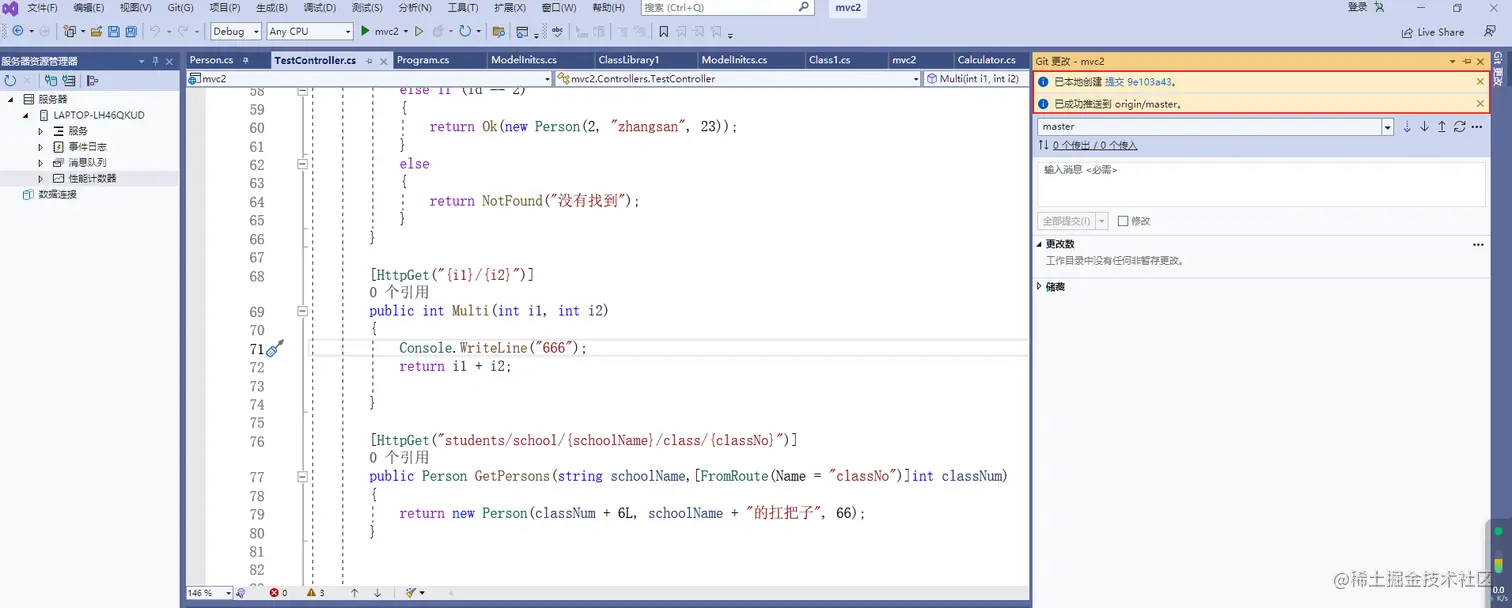
Task: Click the 0 个传出 / 0 个传入 link
Action: (1094, 146)
